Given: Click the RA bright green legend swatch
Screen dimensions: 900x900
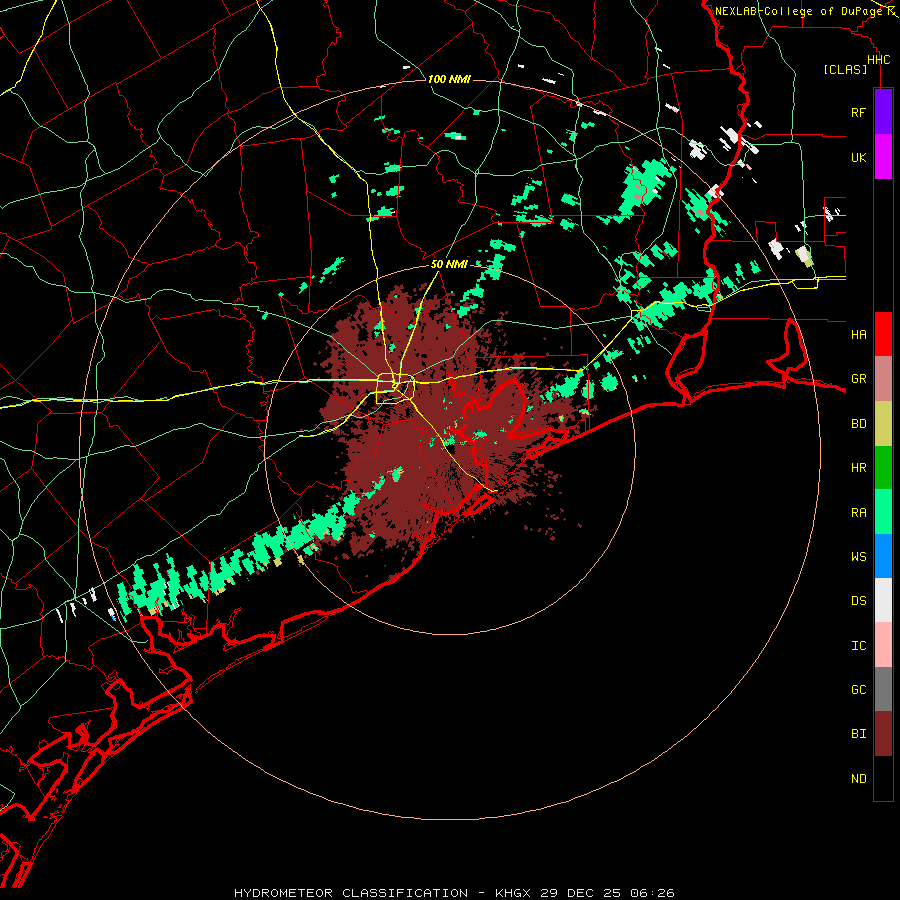Looking at the screenshot, I should pyautogui.click(x=883, y=512).
